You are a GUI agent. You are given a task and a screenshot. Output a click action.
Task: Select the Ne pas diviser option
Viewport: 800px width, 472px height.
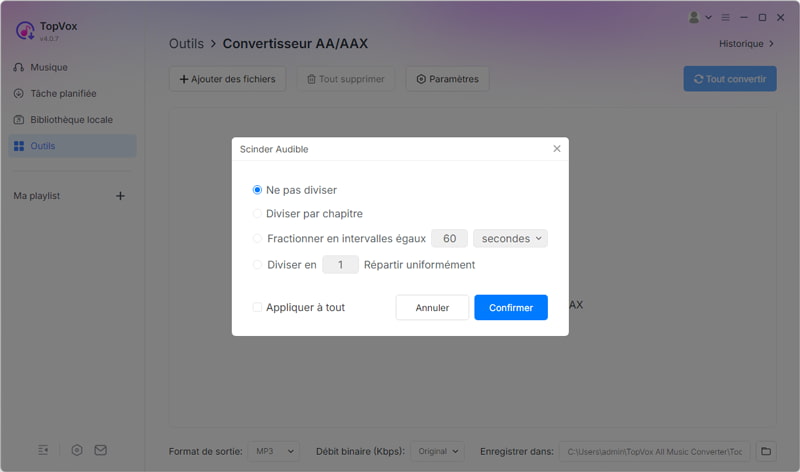coord(258,190)
